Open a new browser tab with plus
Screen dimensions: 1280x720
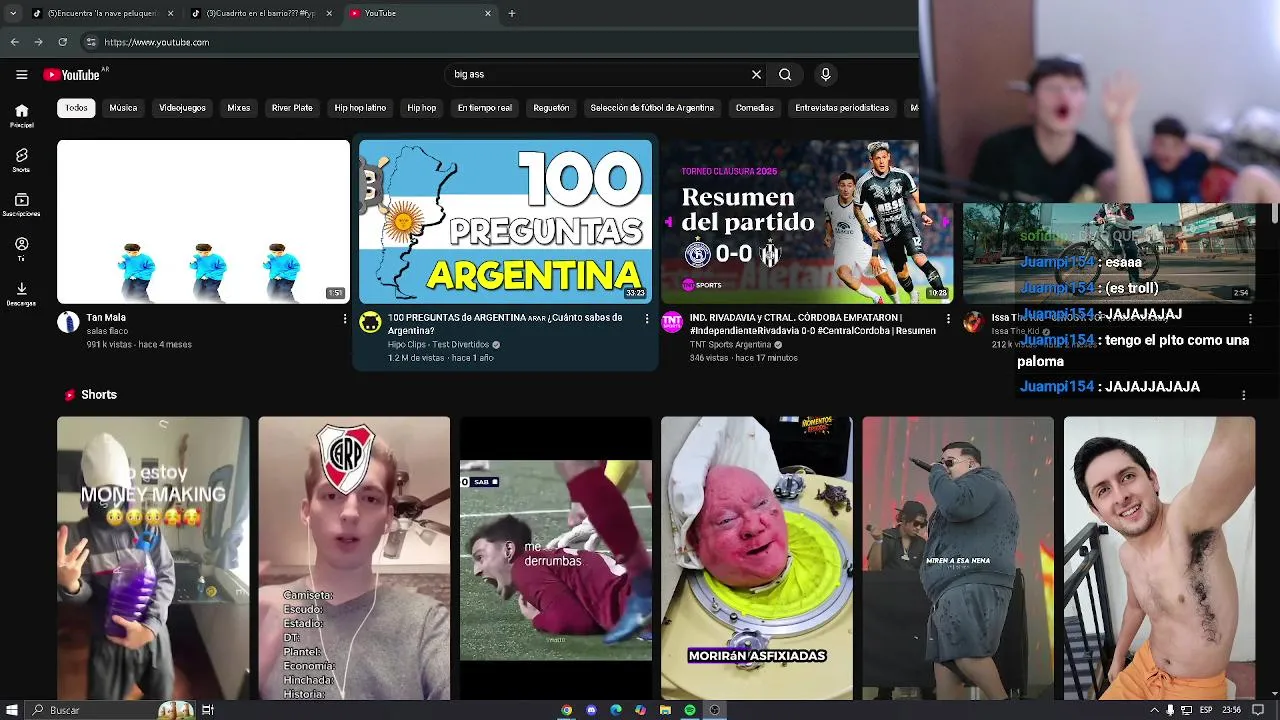tap(511, 13)
